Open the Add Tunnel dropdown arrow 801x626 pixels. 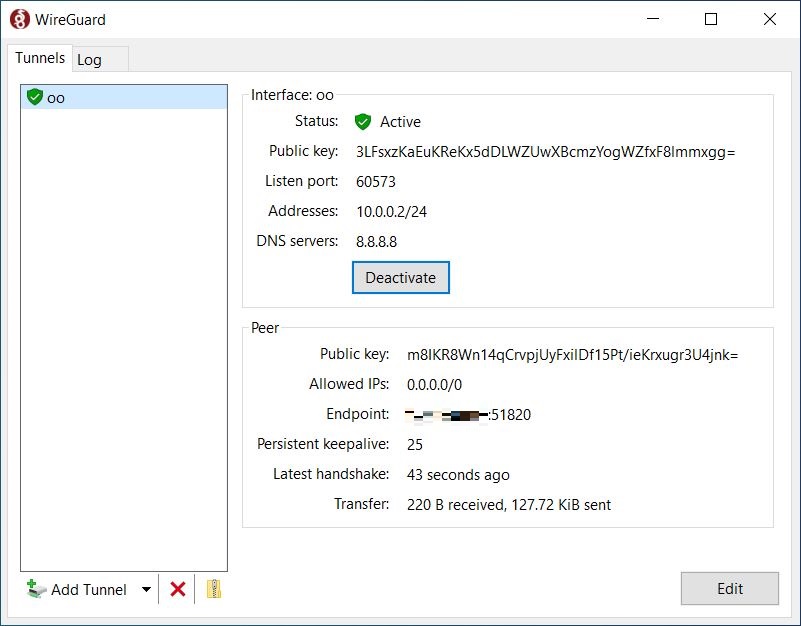coord(146,589)
